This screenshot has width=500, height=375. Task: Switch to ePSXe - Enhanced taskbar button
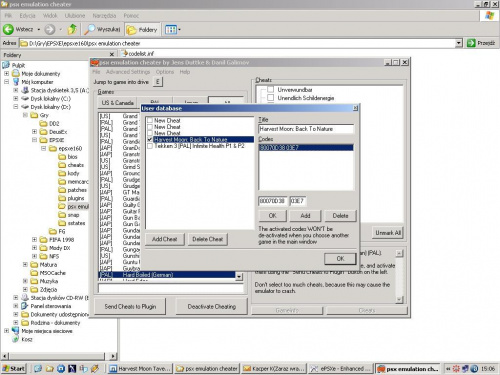341,369
